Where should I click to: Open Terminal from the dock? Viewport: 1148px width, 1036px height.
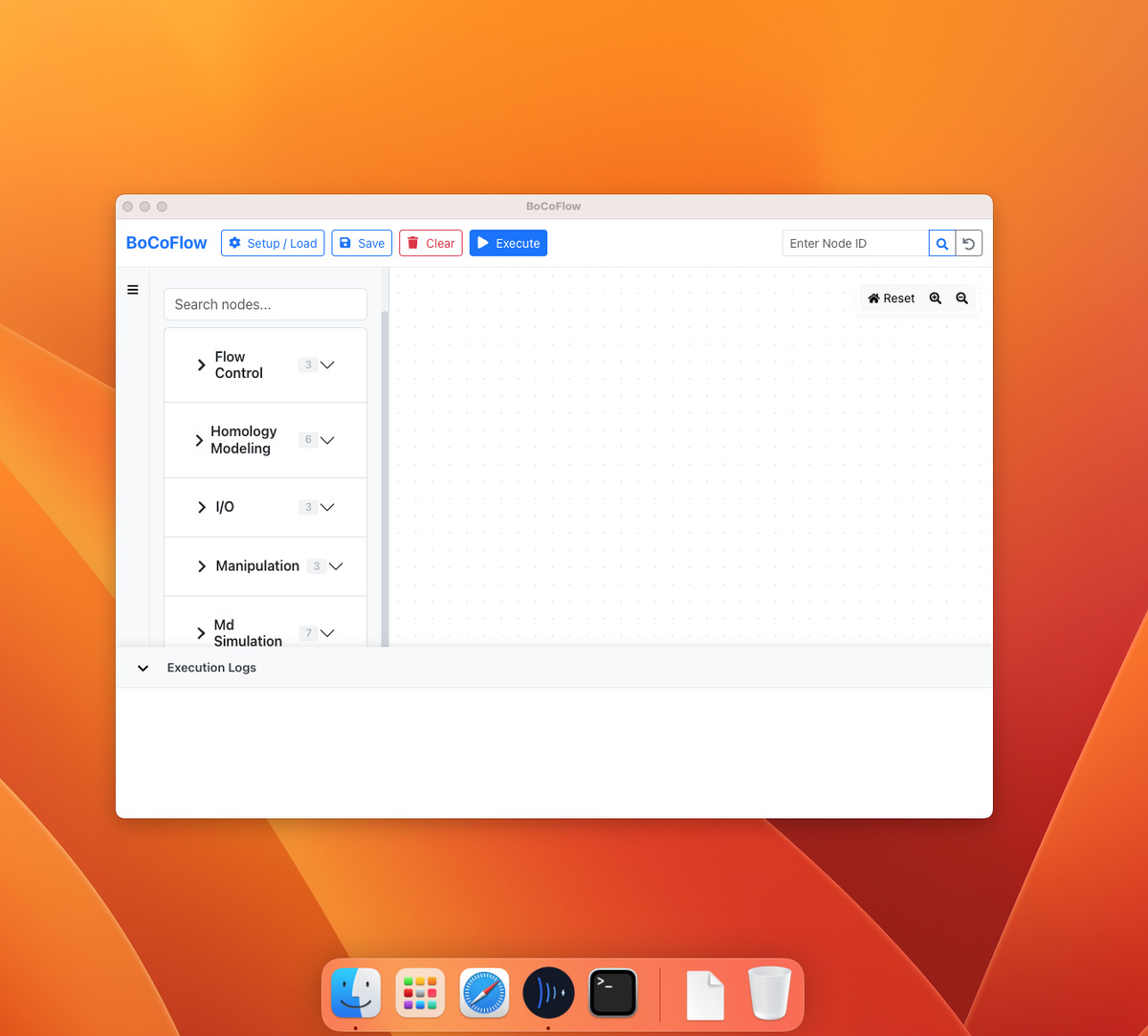coord(612,993)
